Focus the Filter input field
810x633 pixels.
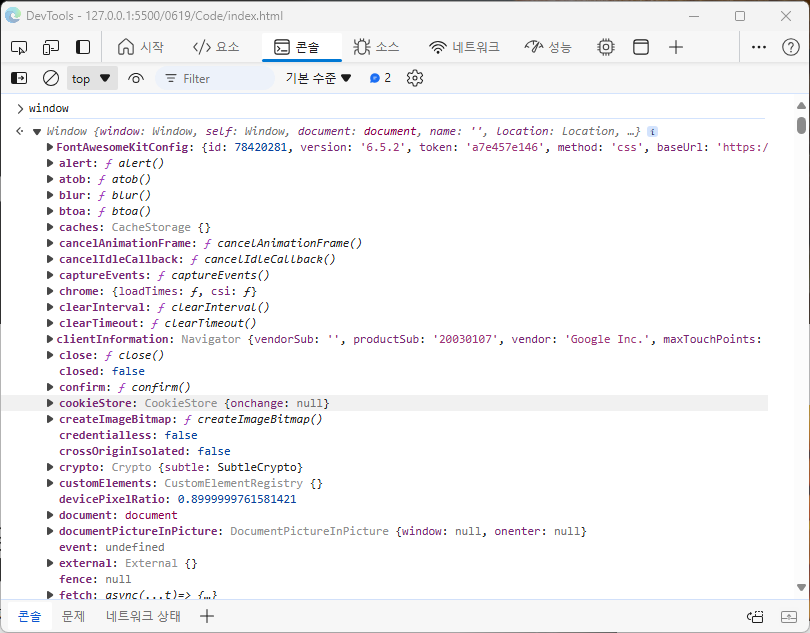point(215,79)
